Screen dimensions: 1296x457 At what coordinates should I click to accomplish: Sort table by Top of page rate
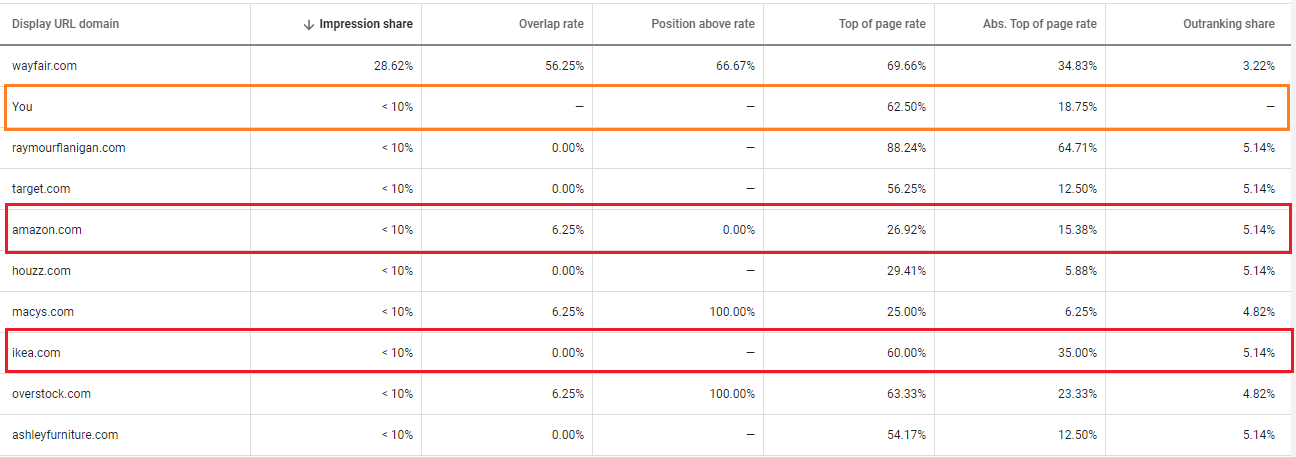(884, 24)
